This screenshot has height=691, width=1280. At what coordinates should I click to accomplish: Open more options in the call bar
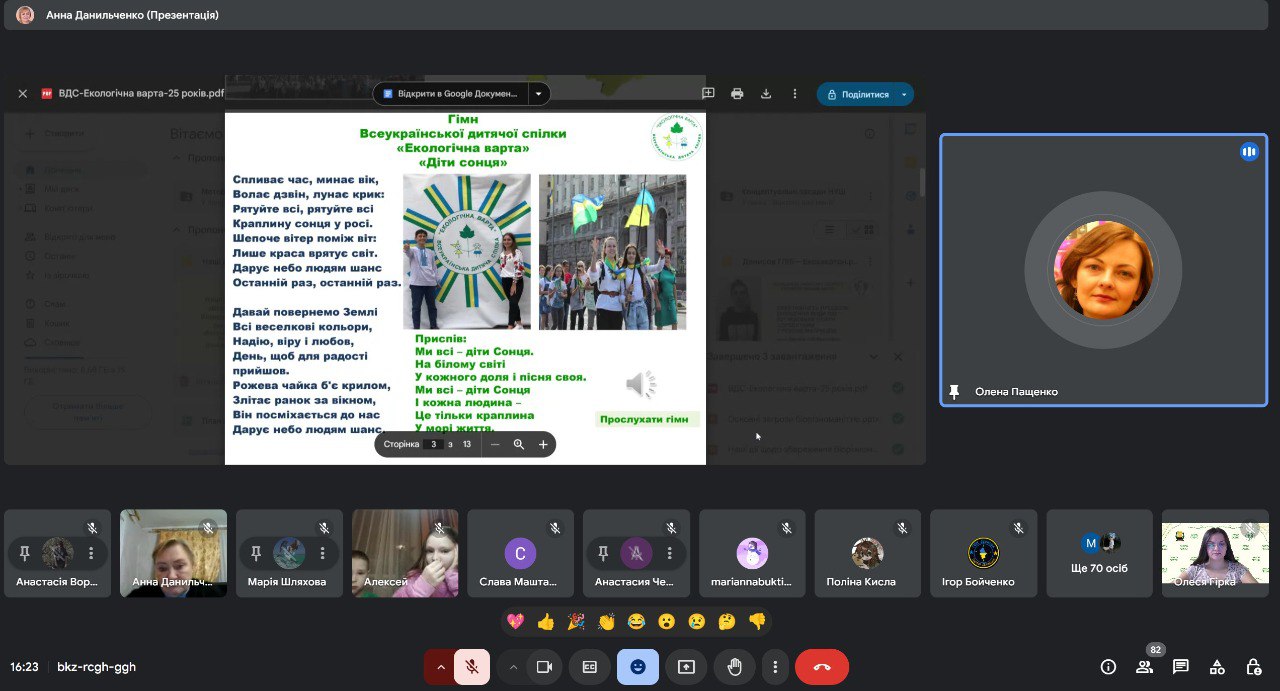pyautogui.click(x=775, y=667)
